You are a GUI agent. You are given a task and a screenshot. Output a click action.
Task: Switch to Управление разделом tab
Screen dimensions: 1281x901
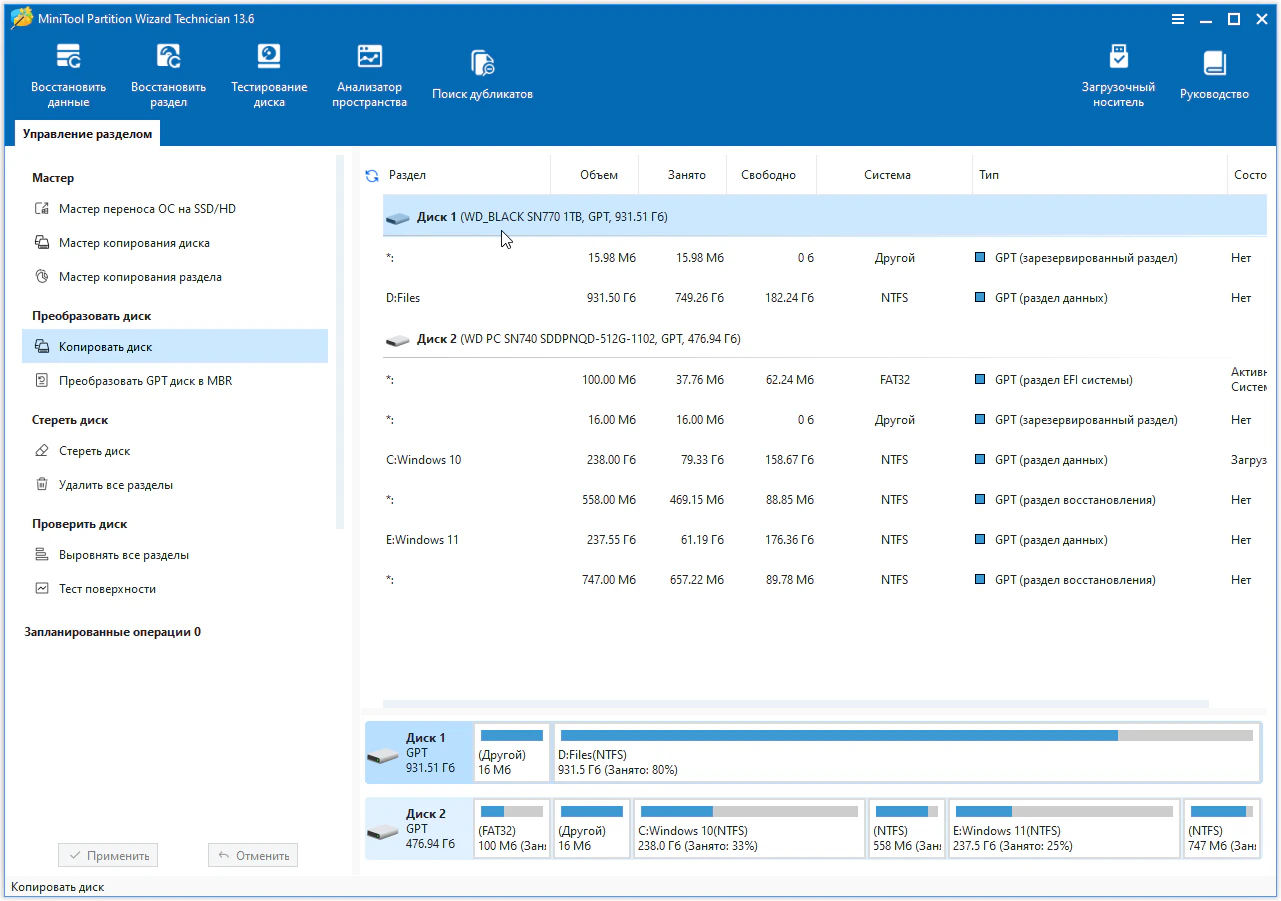(88, 134)
